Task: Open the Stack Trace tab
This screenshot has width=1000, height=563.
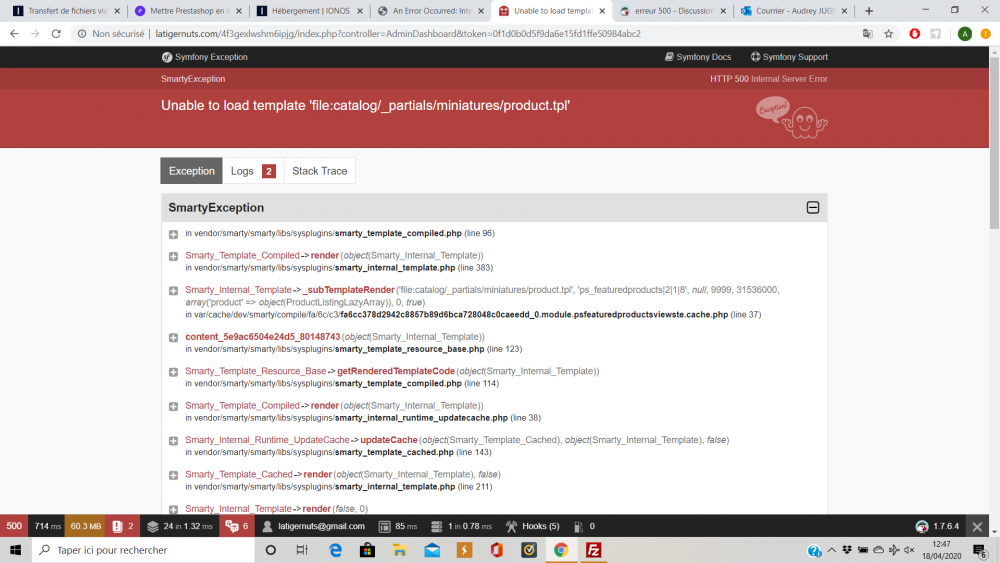Action: coord(320,171)
